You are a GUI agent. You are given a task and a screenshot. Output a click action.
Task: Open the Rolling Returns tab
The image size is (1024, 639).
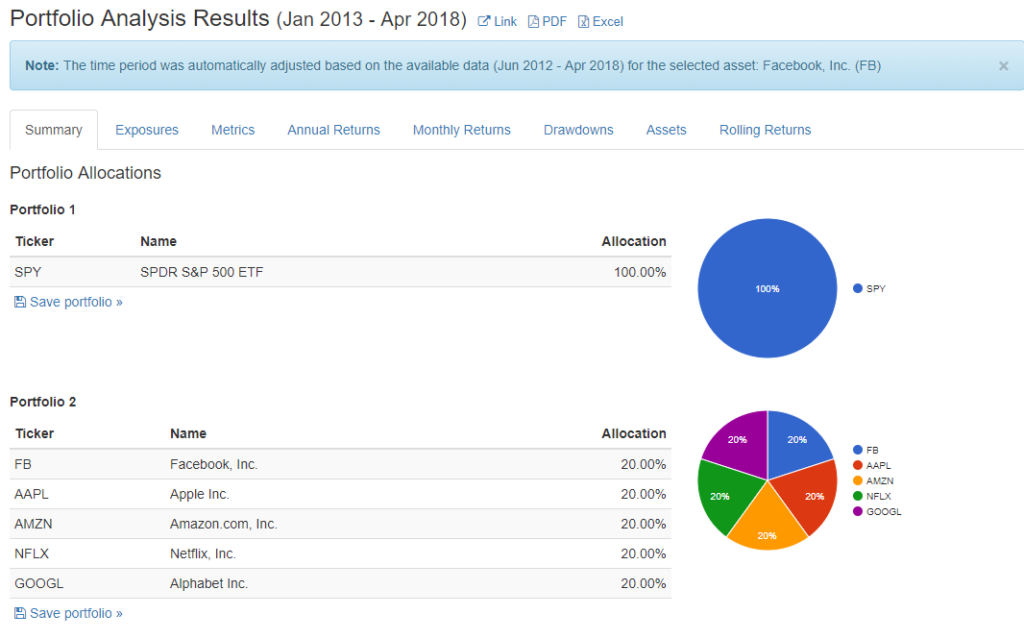765,130
